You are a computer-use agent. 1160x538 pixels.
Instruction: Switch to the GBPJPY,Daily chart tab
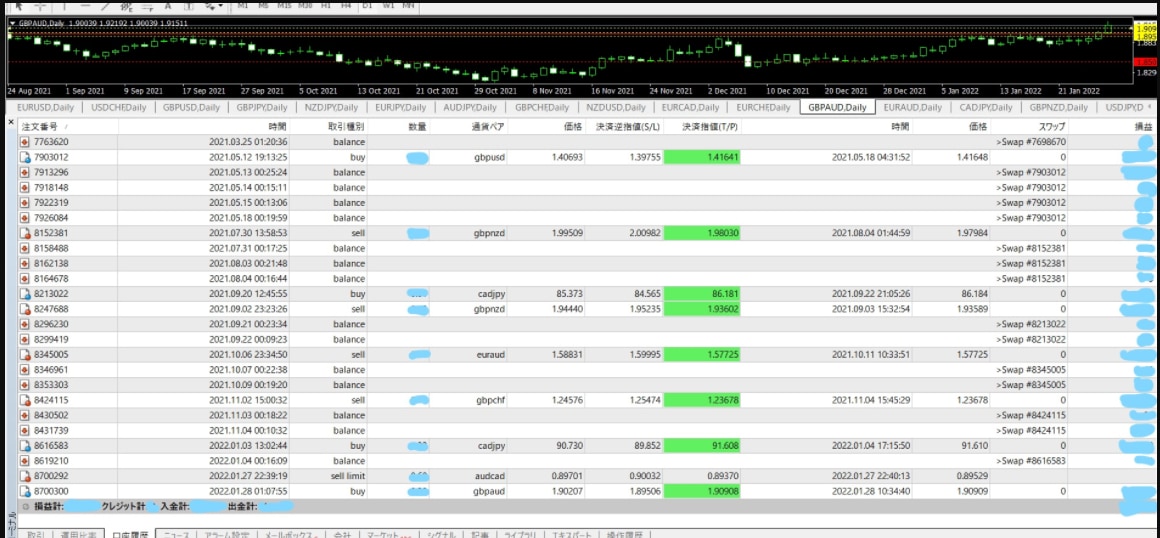(260, 107)
